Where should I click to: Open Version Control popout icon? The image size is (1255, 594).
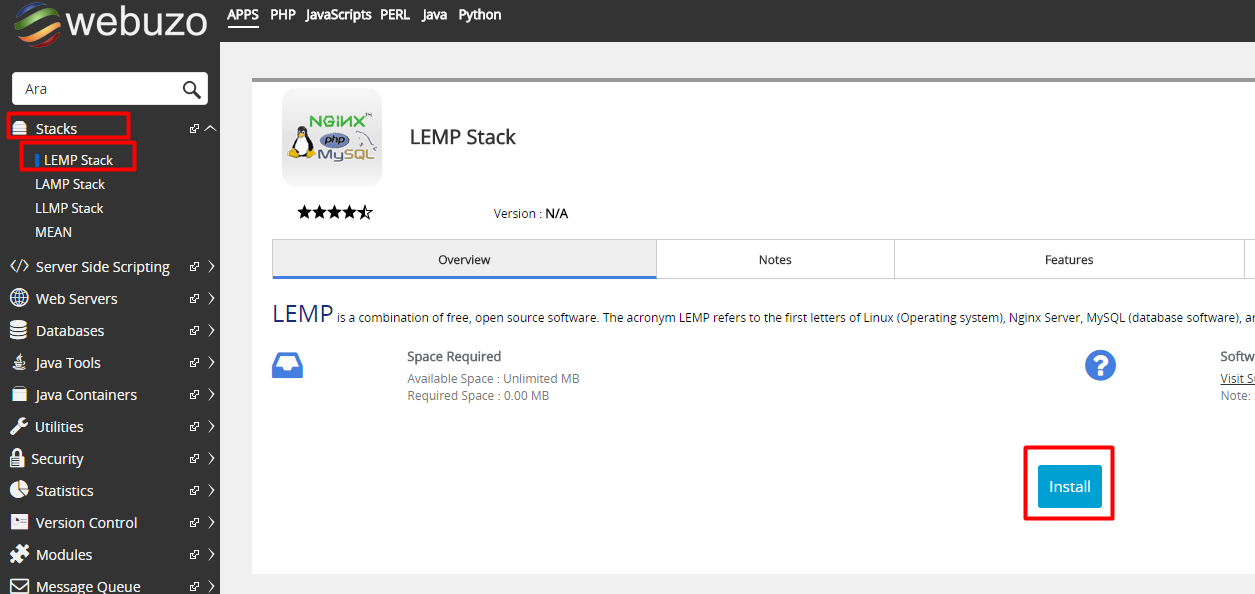point(195,523)
